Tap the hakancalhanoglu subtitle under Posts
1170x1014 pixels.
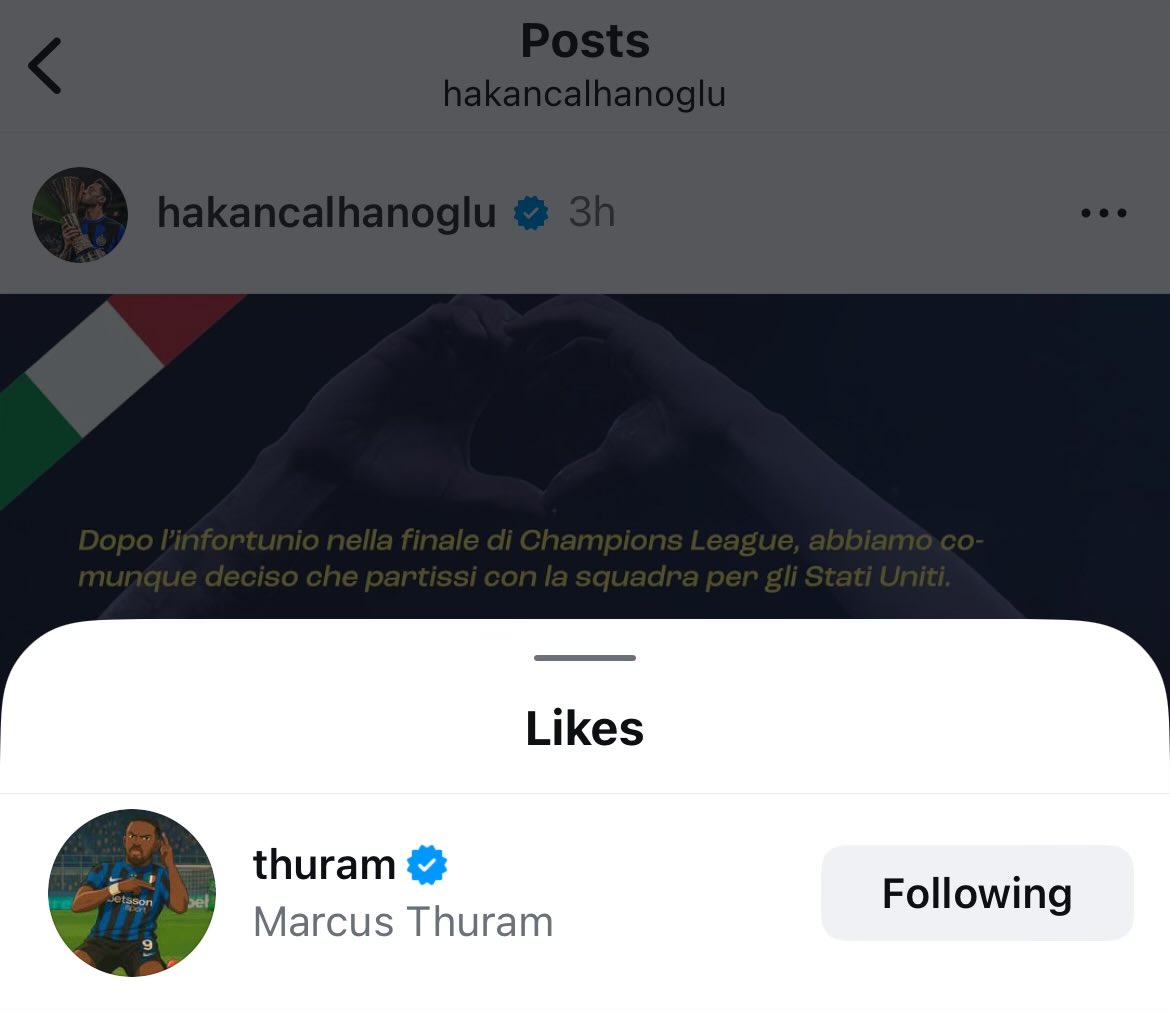point(585,95)
